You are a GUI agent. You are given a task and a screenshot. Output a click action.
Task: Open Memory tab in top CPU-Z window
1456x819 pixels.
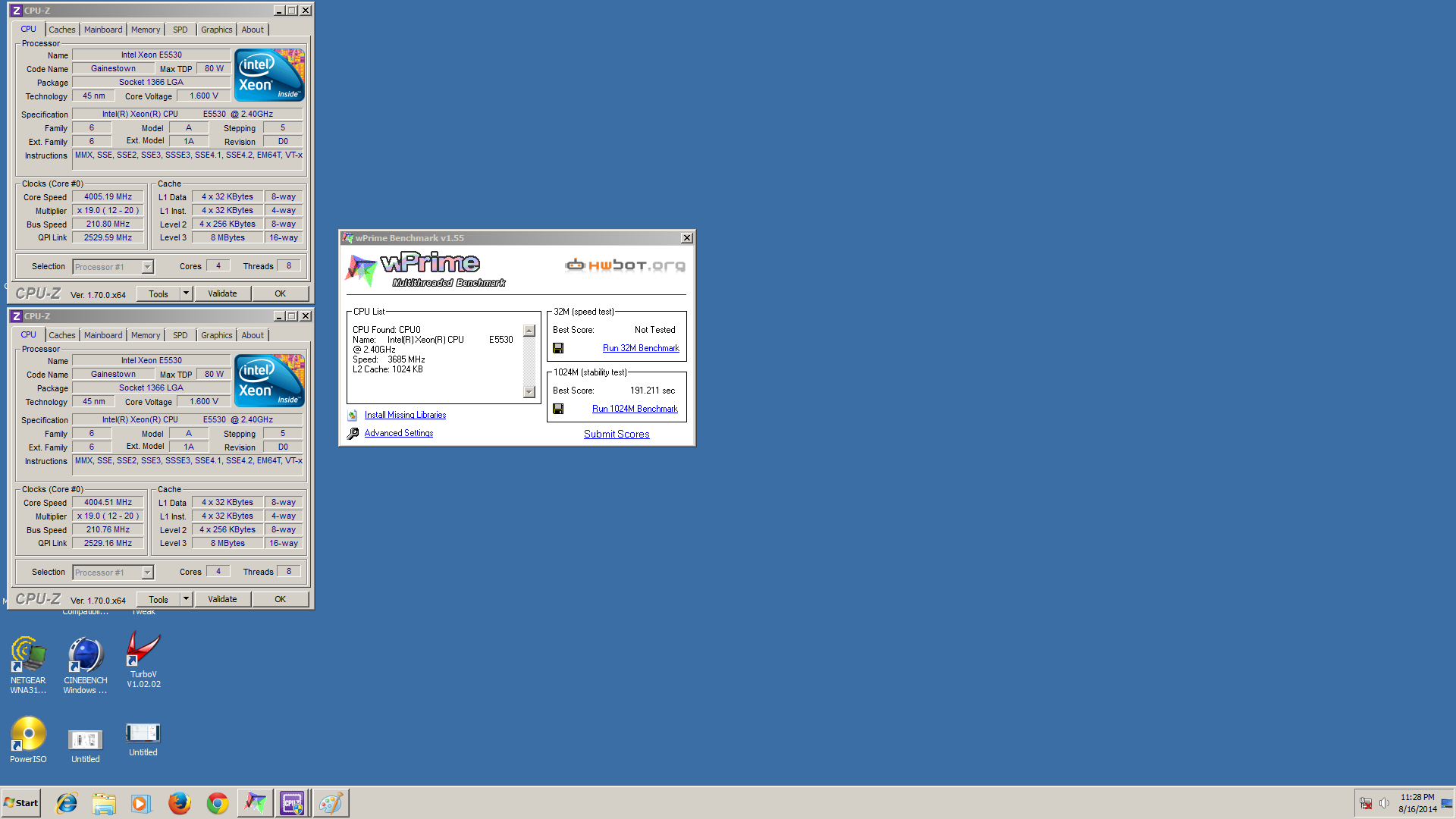coord(146,30)
